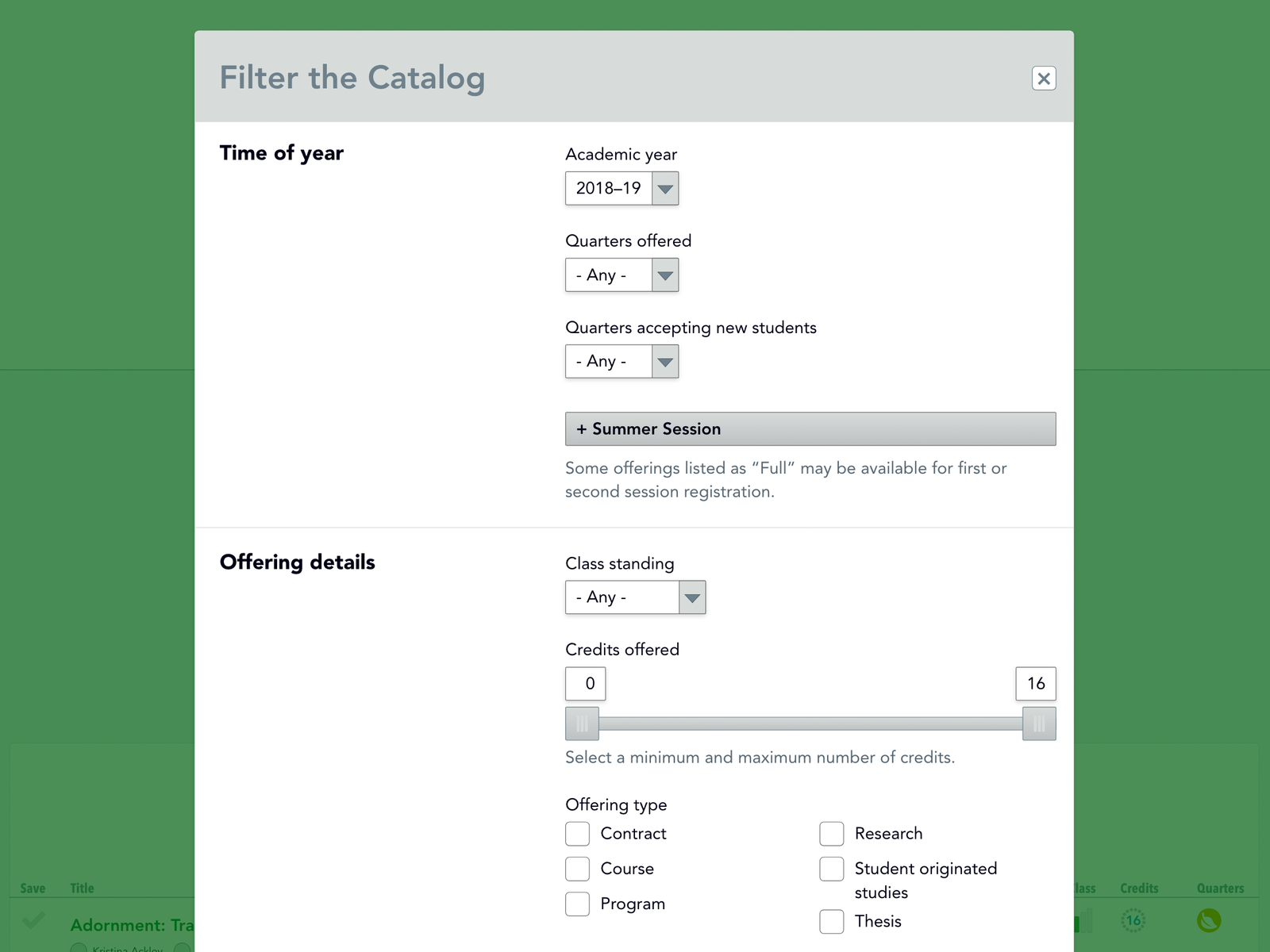The width and height of the screenshot is (1270, 952).
Task: Enable the Contract offering type
Action: click(x=577, y=834)
